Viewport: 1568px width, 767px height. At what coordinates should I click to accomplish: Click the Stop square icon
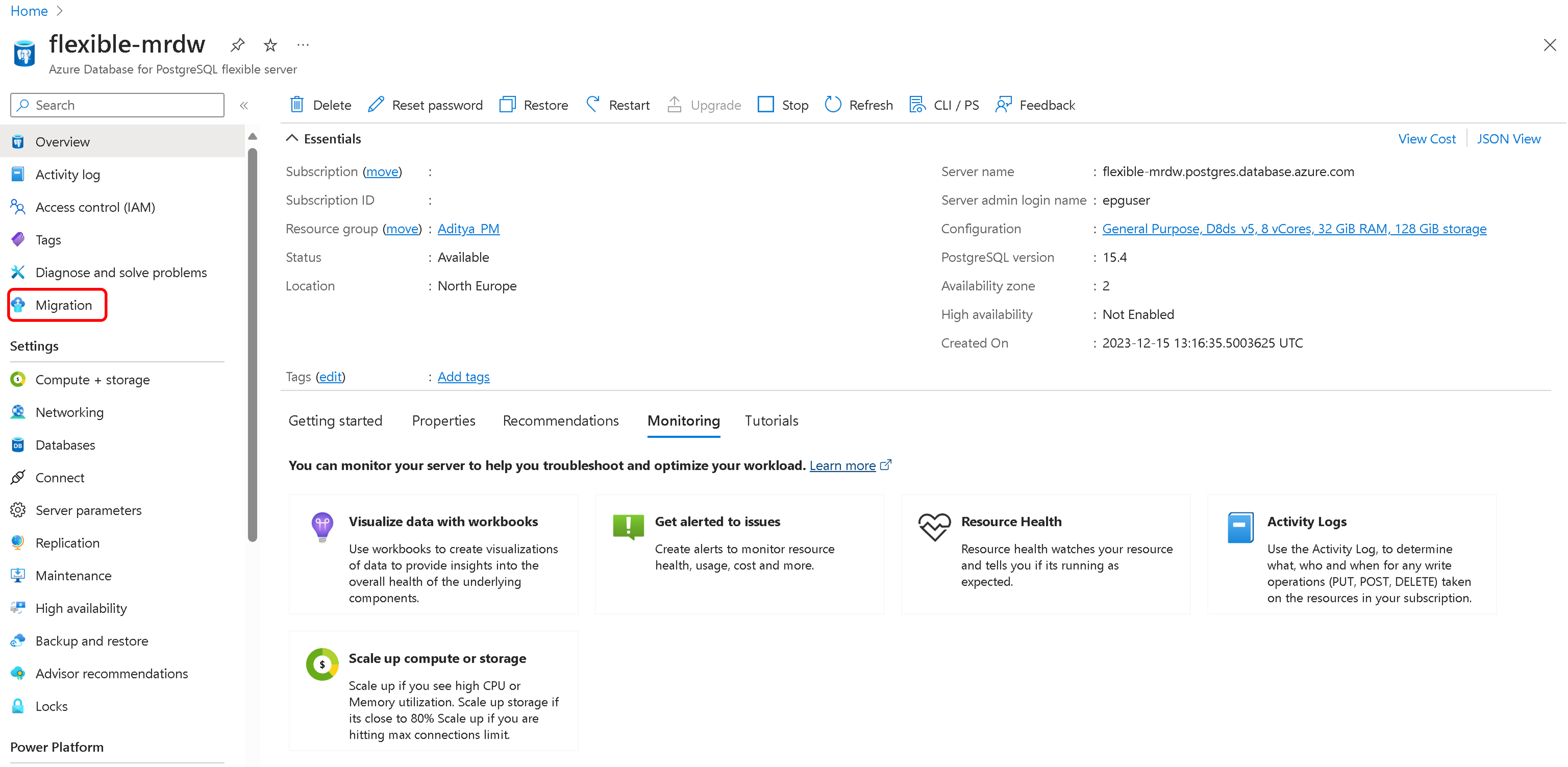tap(766, 105)
